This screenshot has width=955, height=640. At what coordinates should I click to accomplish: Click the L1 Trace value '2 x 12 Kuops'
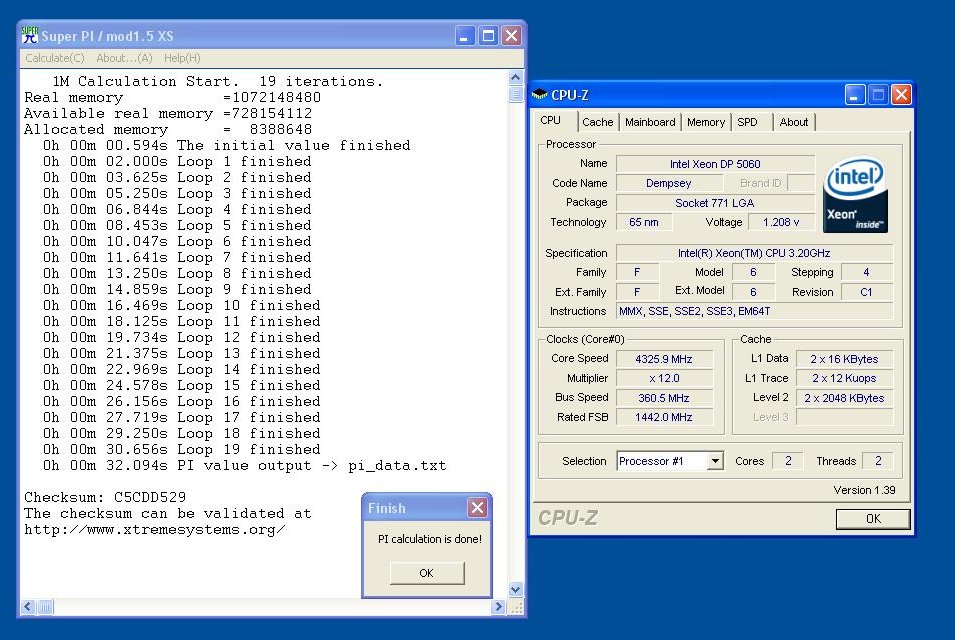[844, 378]
